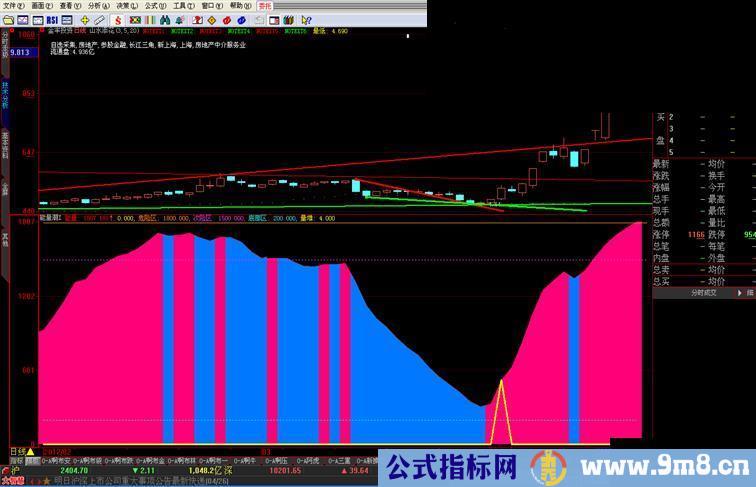Expand the arrow next to 分时成交

[746, 293]
